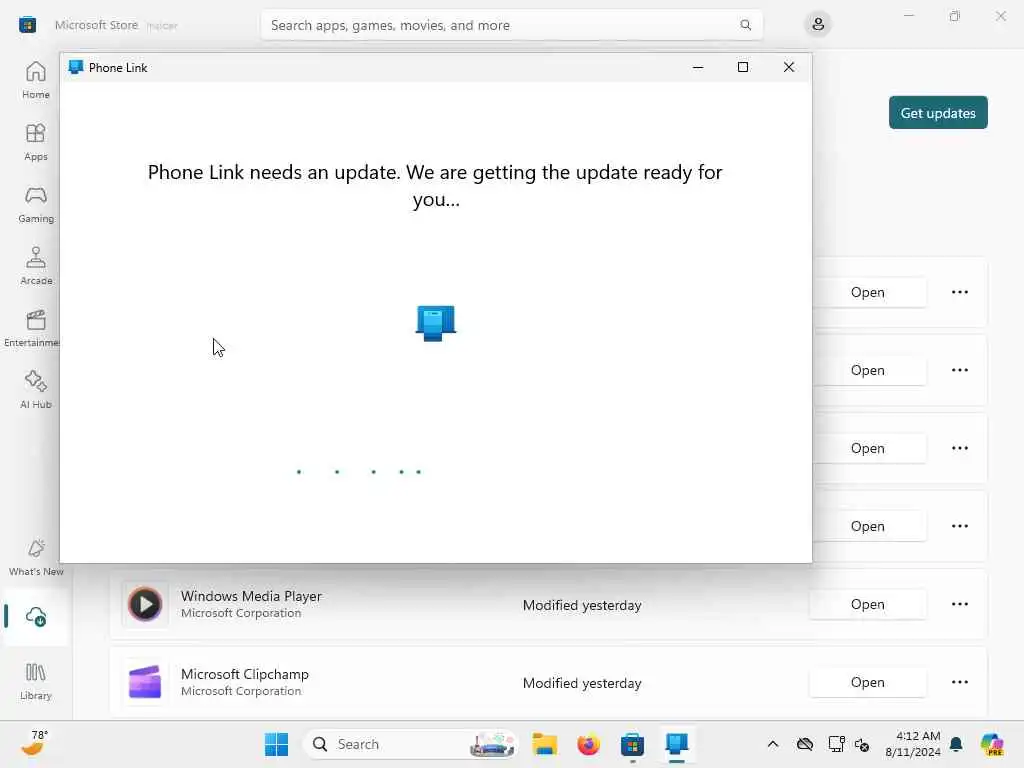Click the network display icon in tray
Screen dimensions: 1024x768
[836, 744]
